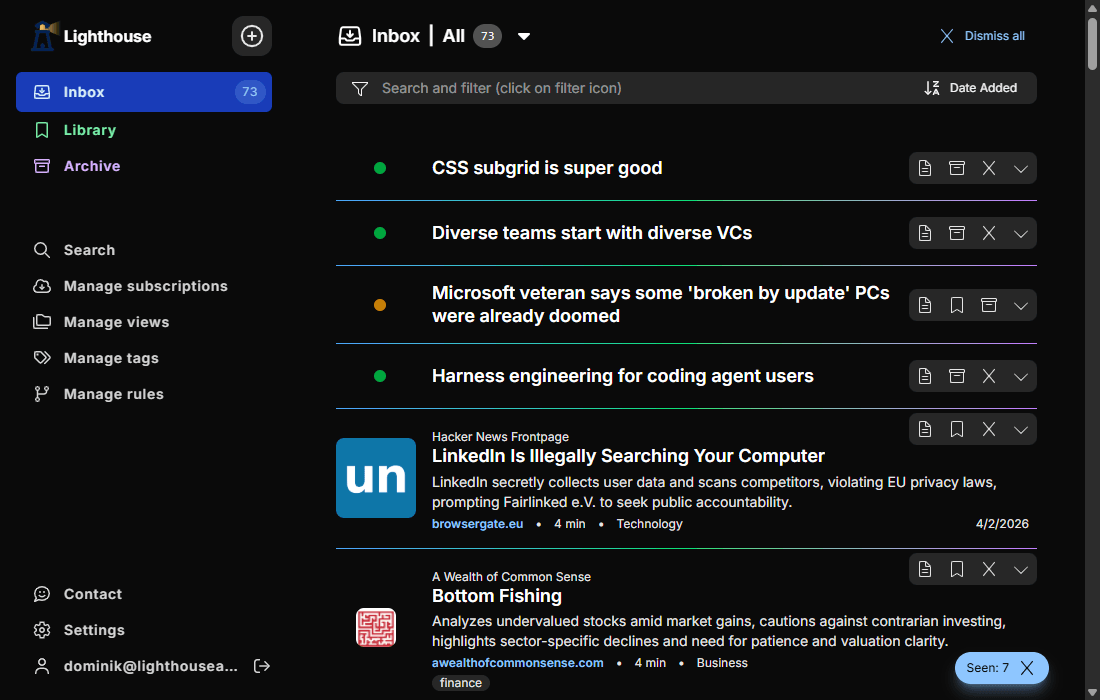Screen dimensions: 1100x700
Task: Open reader view for Harness engineering article
Action: [x=925, y=376]
